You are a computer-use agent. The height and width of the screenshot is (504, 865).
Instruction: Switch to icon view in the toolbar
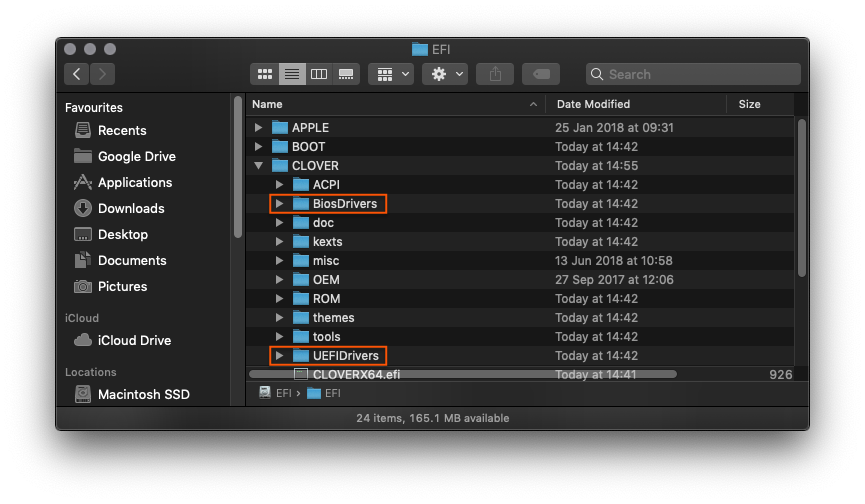click(265, 74)
